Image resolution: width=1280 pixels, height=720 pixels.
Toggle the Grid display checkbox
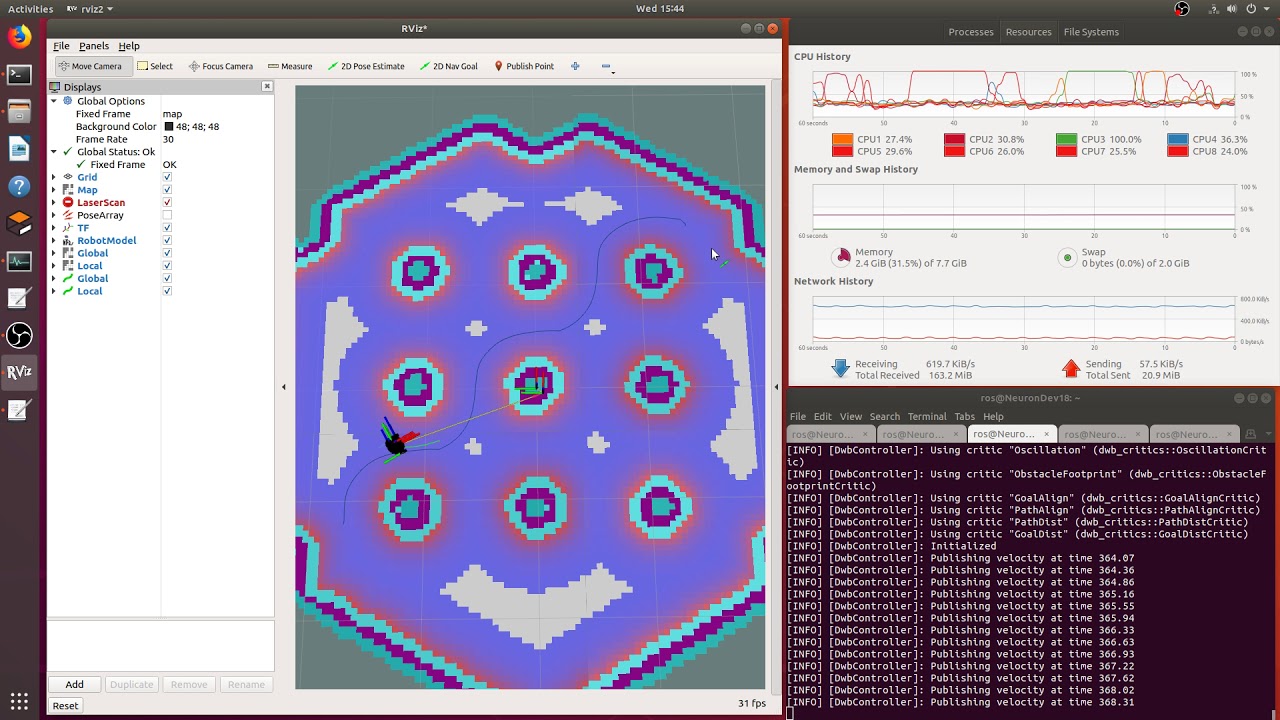(167, 177)
